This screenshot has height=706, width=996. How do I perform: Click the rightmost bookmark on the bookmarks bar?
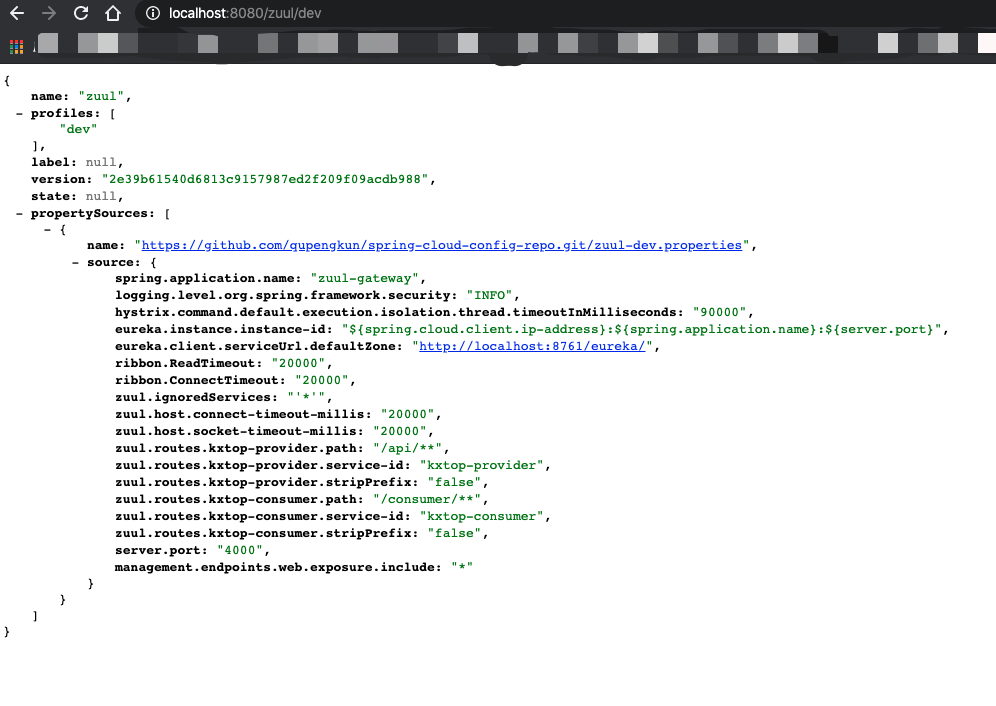(984, 44)
